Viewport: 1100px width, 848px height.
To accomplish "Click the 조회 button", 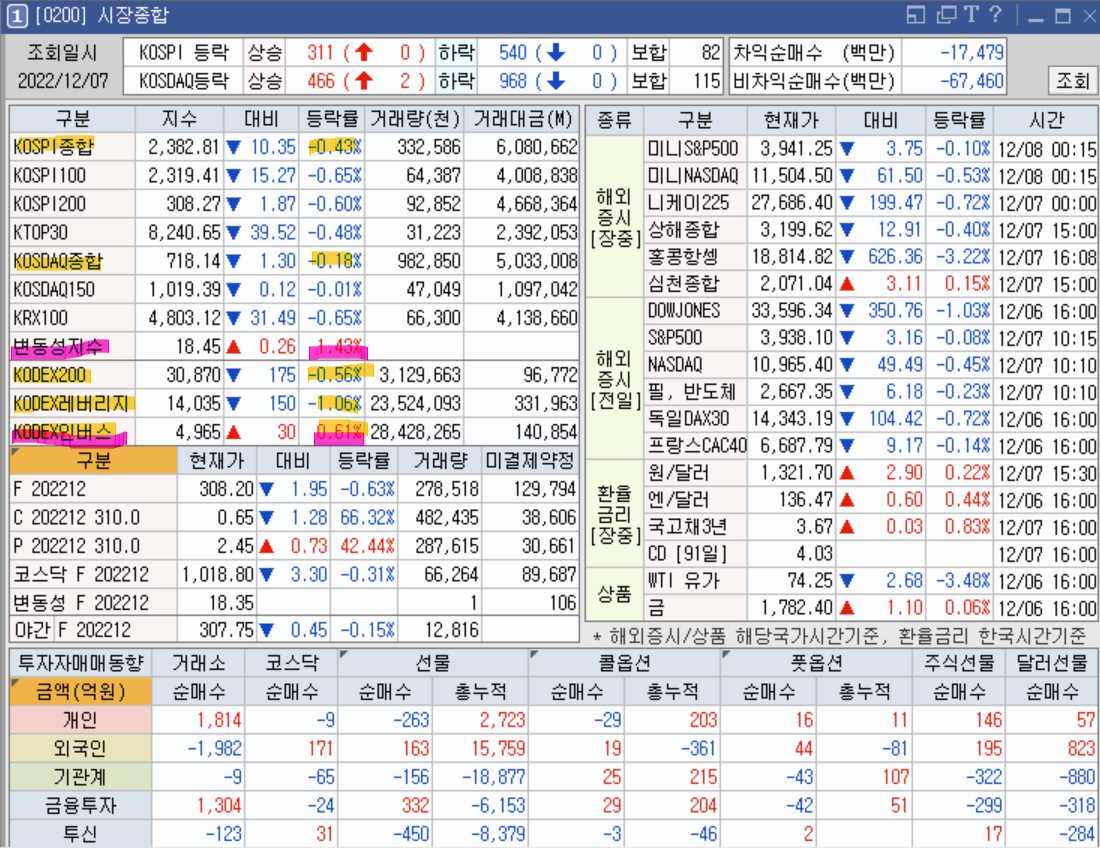I will coord(1073,81).
